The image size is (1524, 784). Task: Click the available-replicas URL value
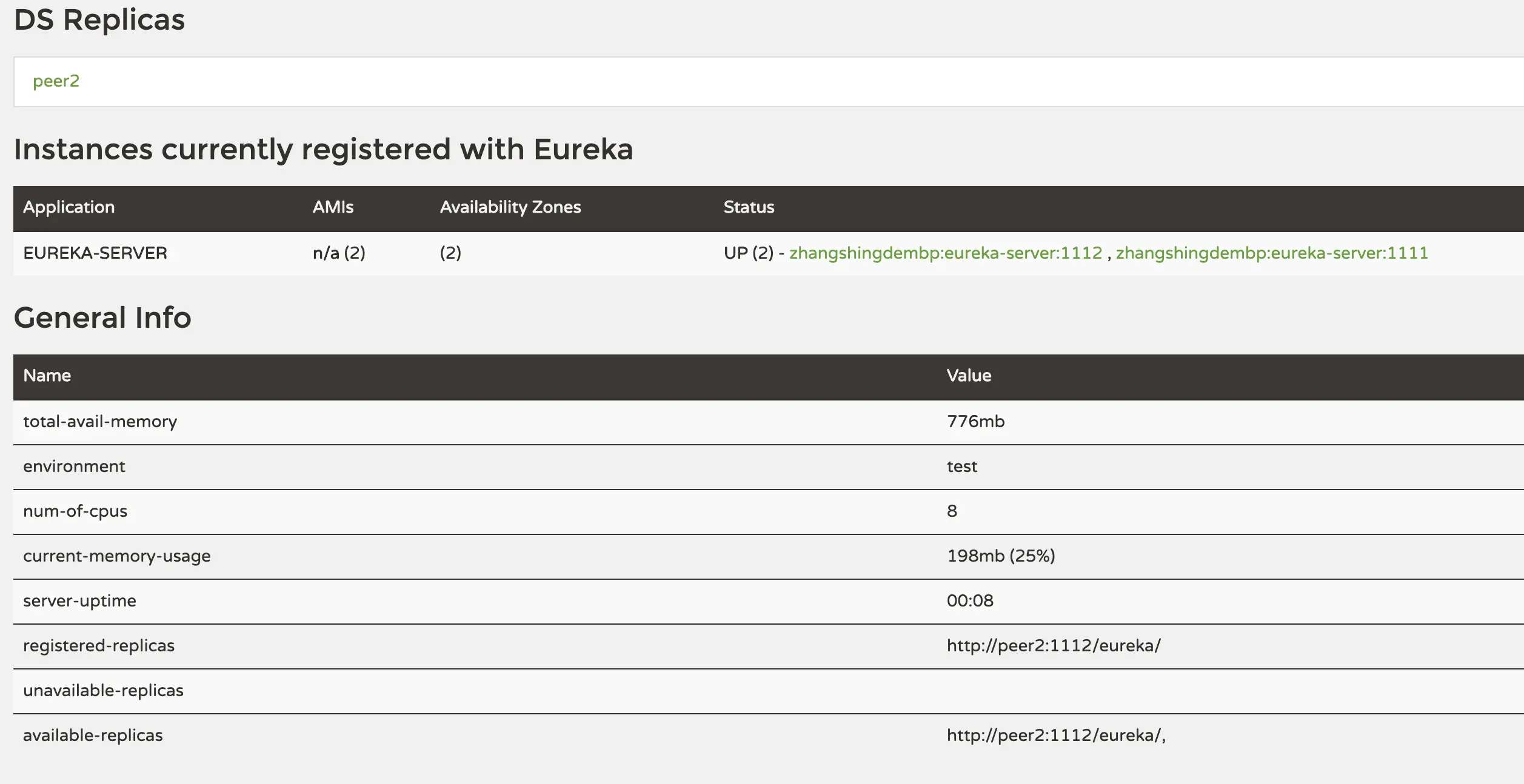[1055, 736]
